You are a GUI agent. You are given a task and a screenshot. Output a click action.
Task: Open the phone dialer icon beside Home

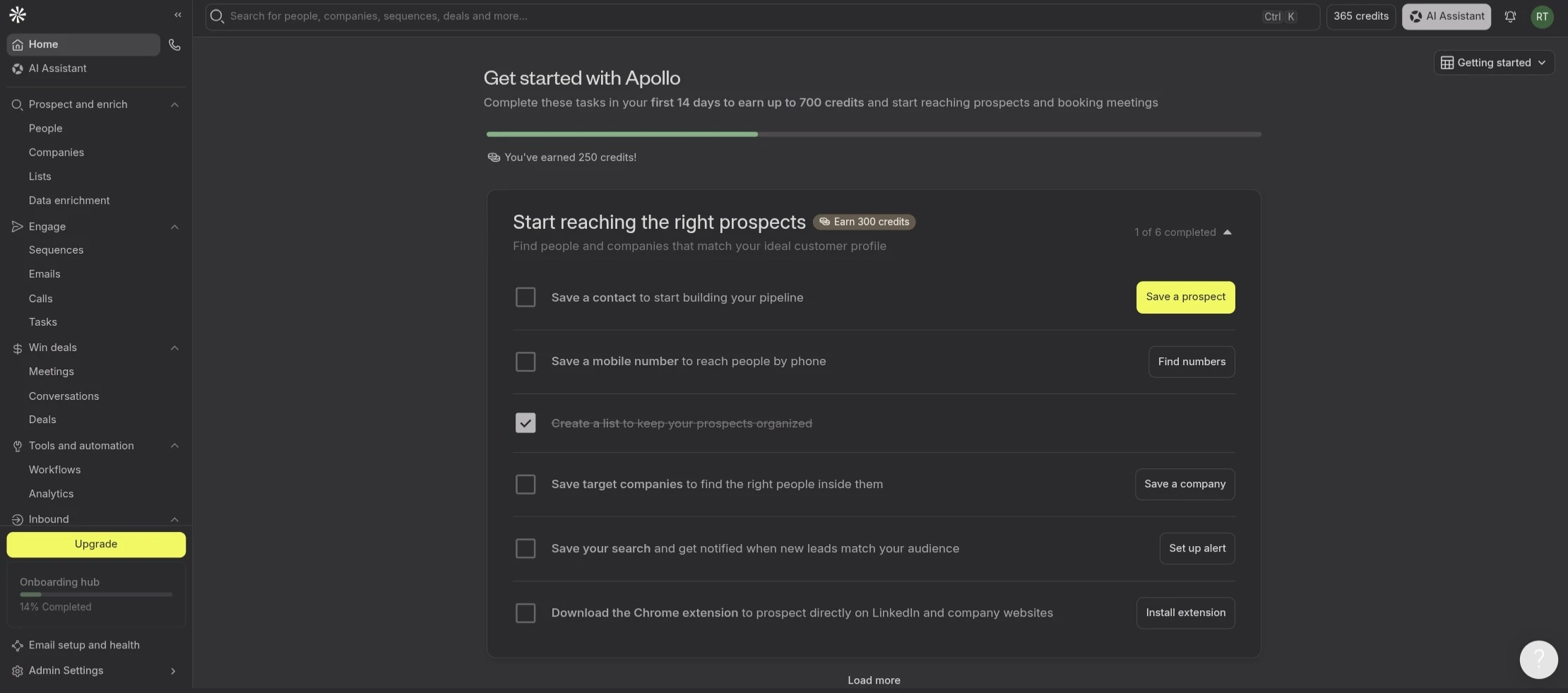[x=174, y=45]
